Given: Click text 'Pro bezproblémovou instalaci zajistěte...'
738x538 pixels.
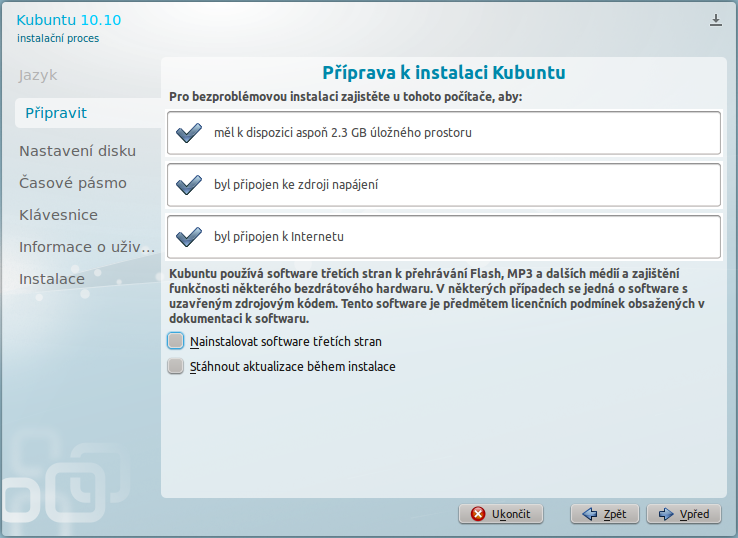Looking at the screenshot, I should click(345, 96).
